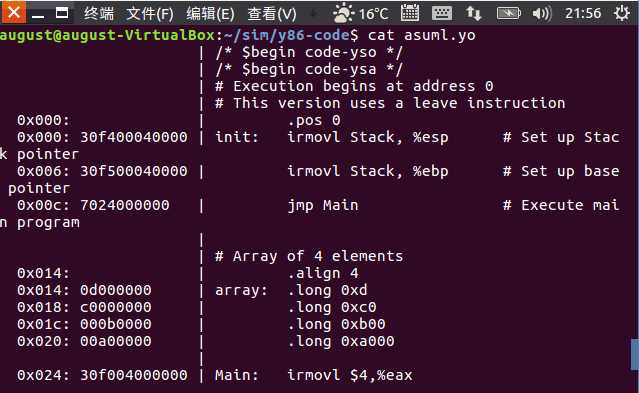Open the 查看(V) menu
The height and width of the screenshot is (393, 639).
[x=272, y=14]
